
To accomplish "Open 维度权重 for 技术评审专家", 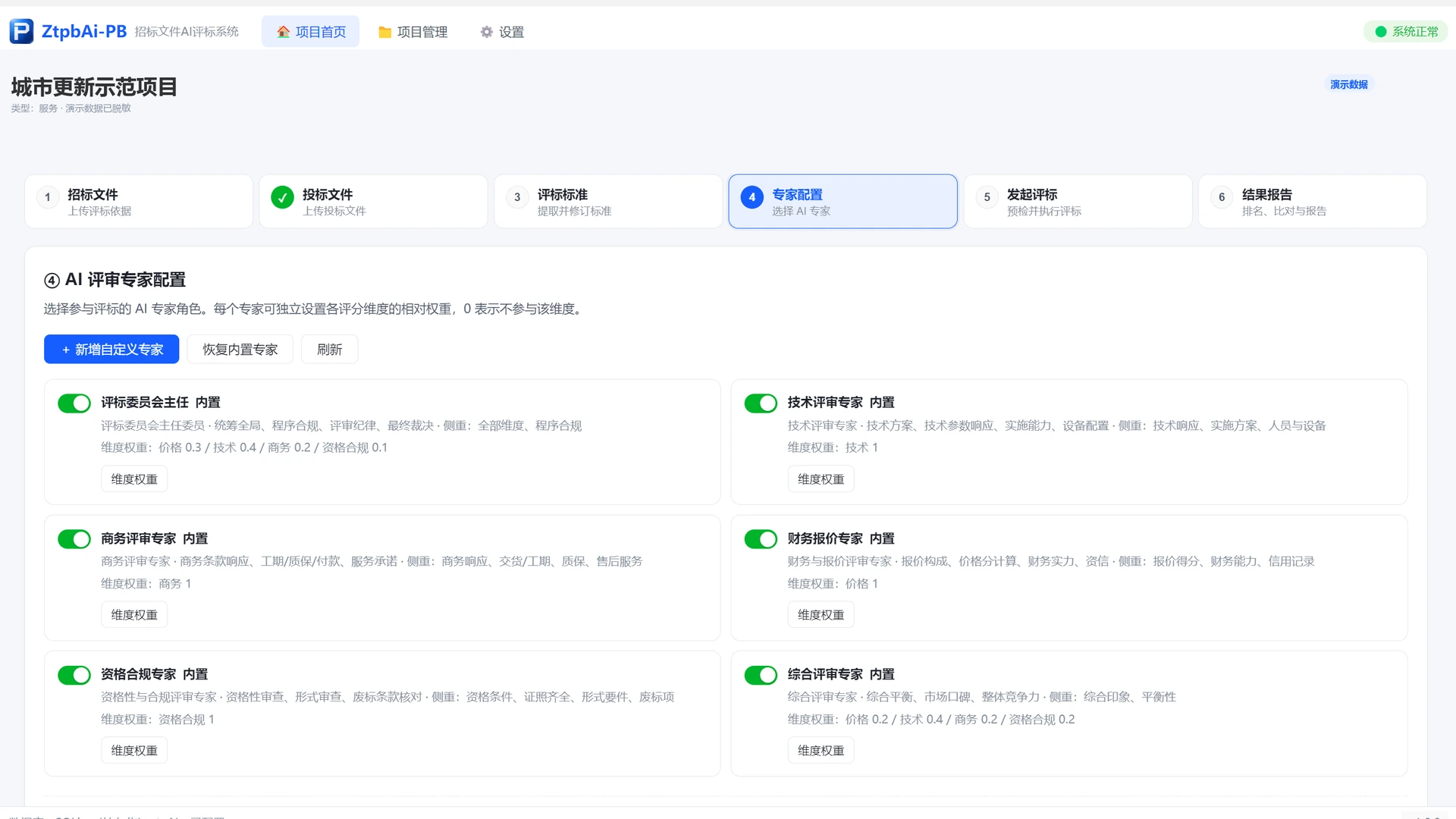I will pos(821,479).
